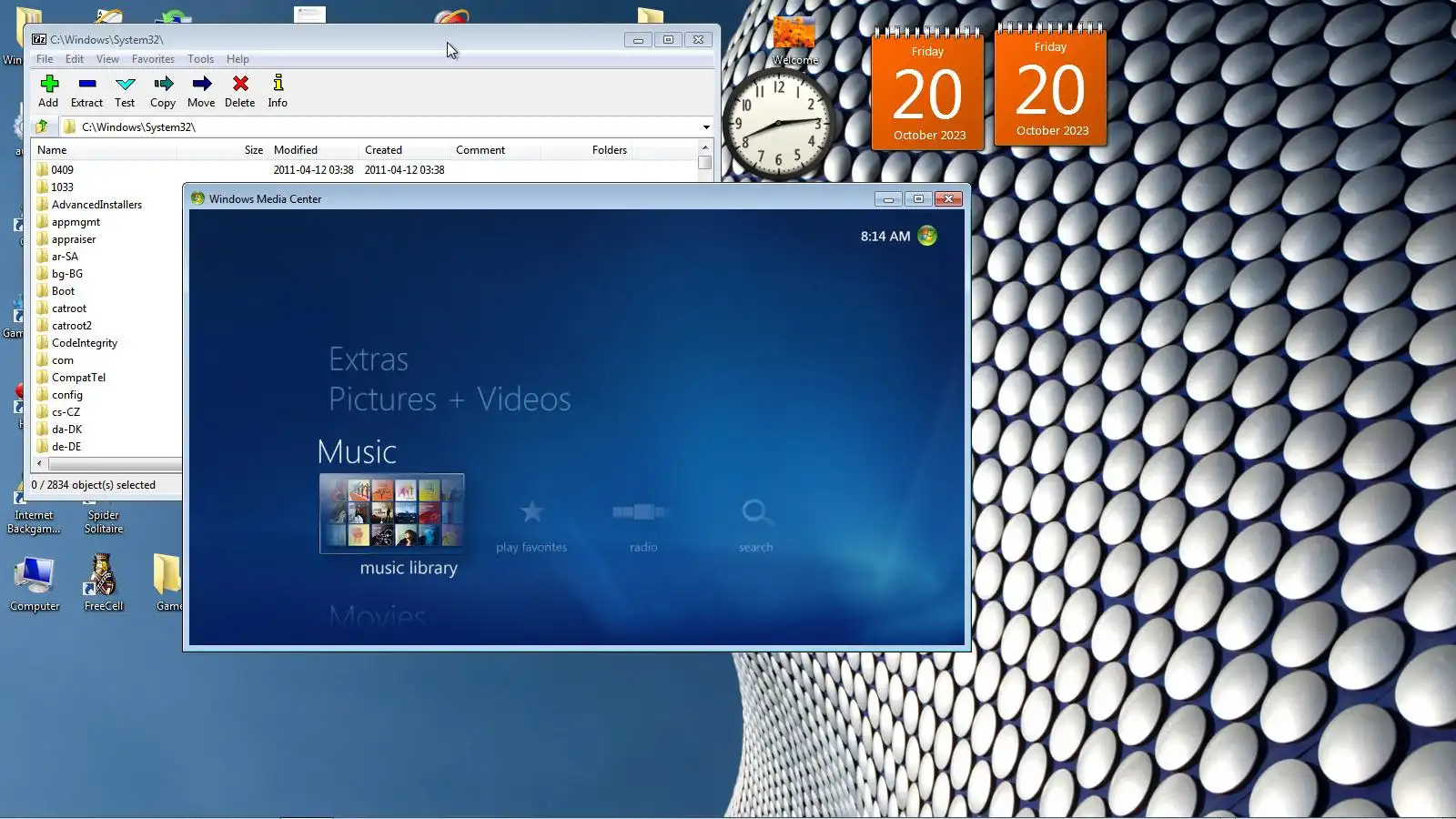Viewport: 1456px width, 819px height.
Task: Sort file list by Modified column
Action: coord(313,150)
